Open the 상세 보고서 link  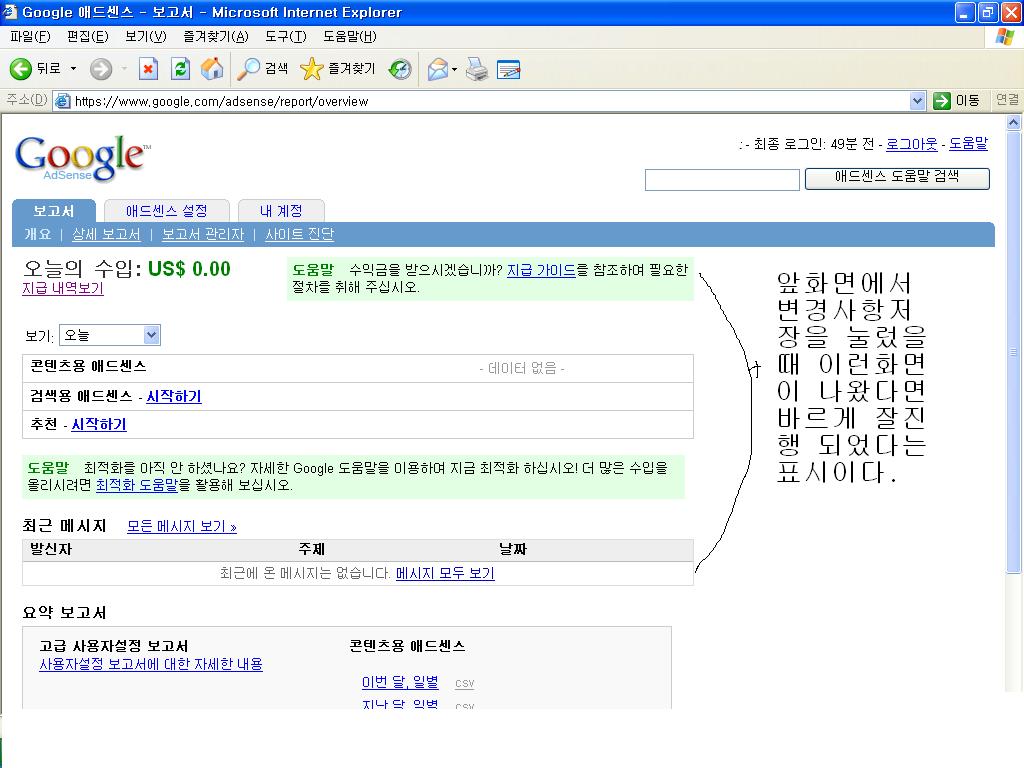pyautogui.click(x=106, y=234)
